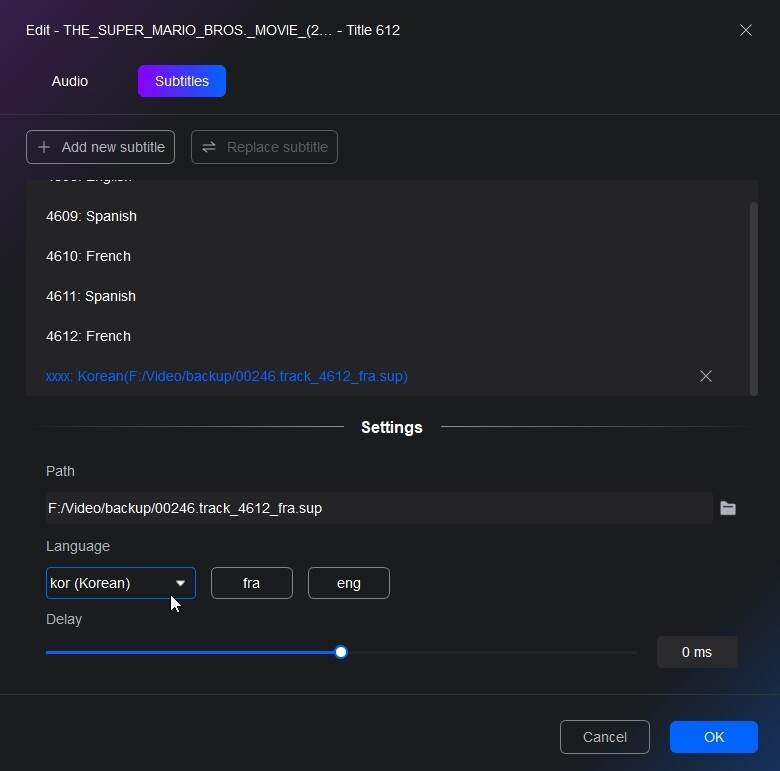This screenshot has height=771, width=780.
Task: Click the 0 ms delay field
Action: tap(697, 652)
